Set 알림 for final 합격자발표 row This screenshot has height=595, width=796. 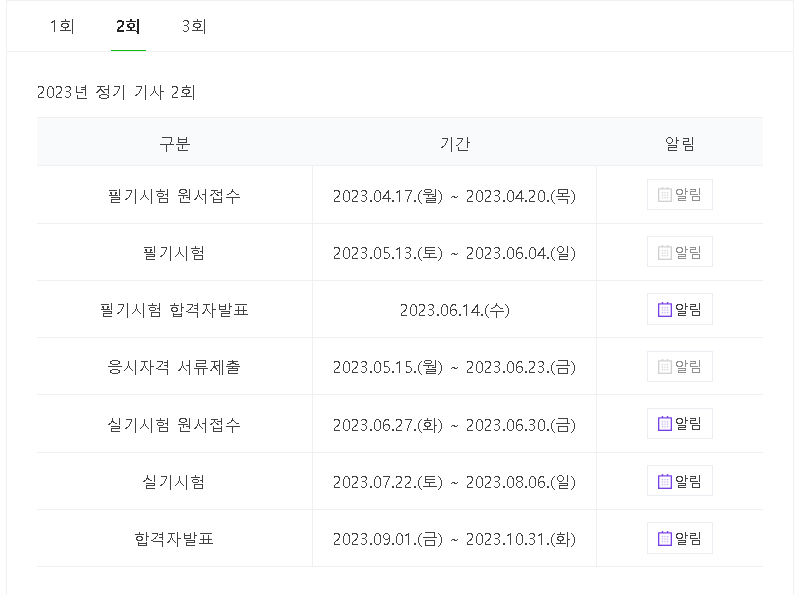680,538
